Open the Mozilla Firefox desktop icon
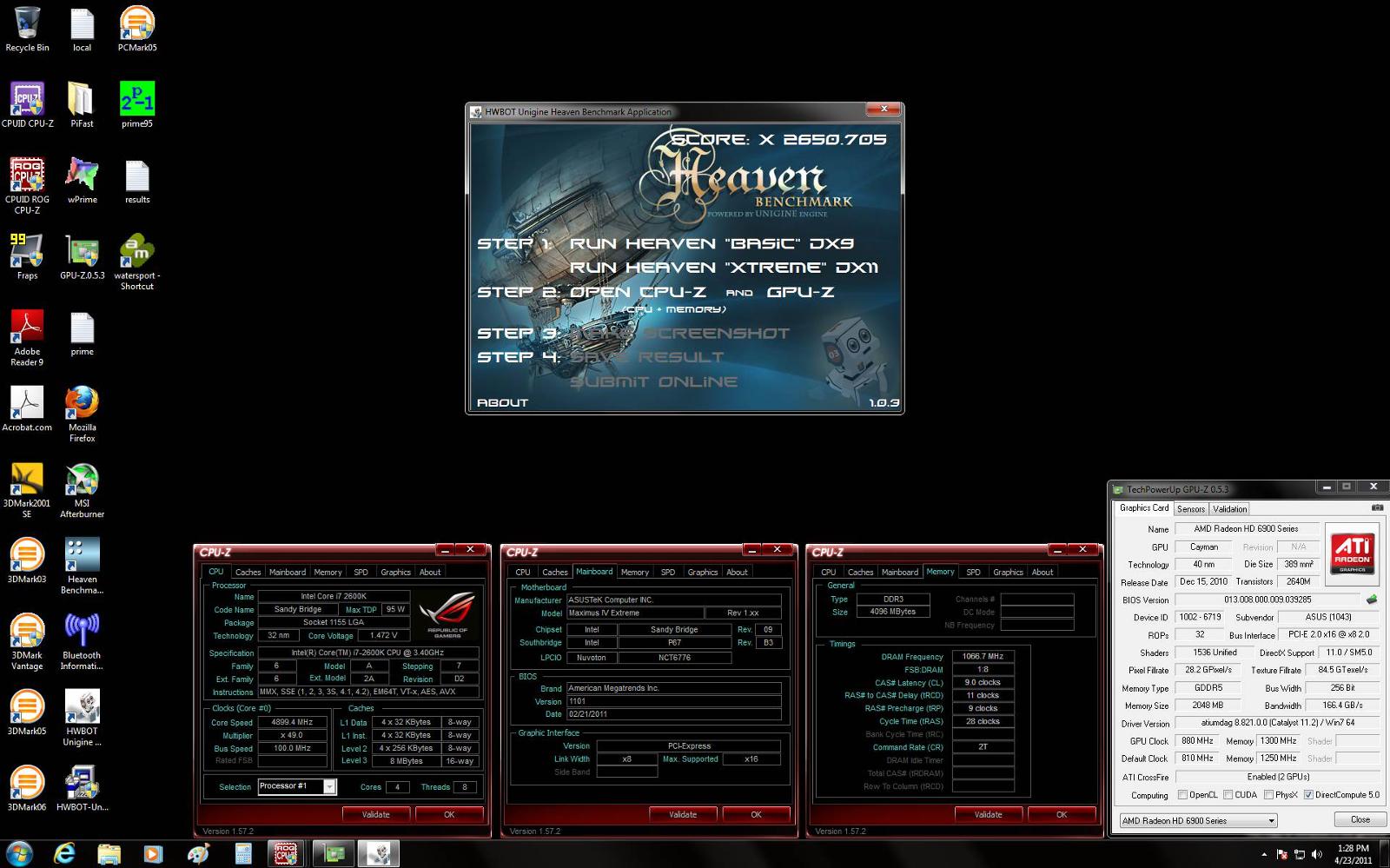Viewport: 1390px width, 868px height. (x=82, y=414)
